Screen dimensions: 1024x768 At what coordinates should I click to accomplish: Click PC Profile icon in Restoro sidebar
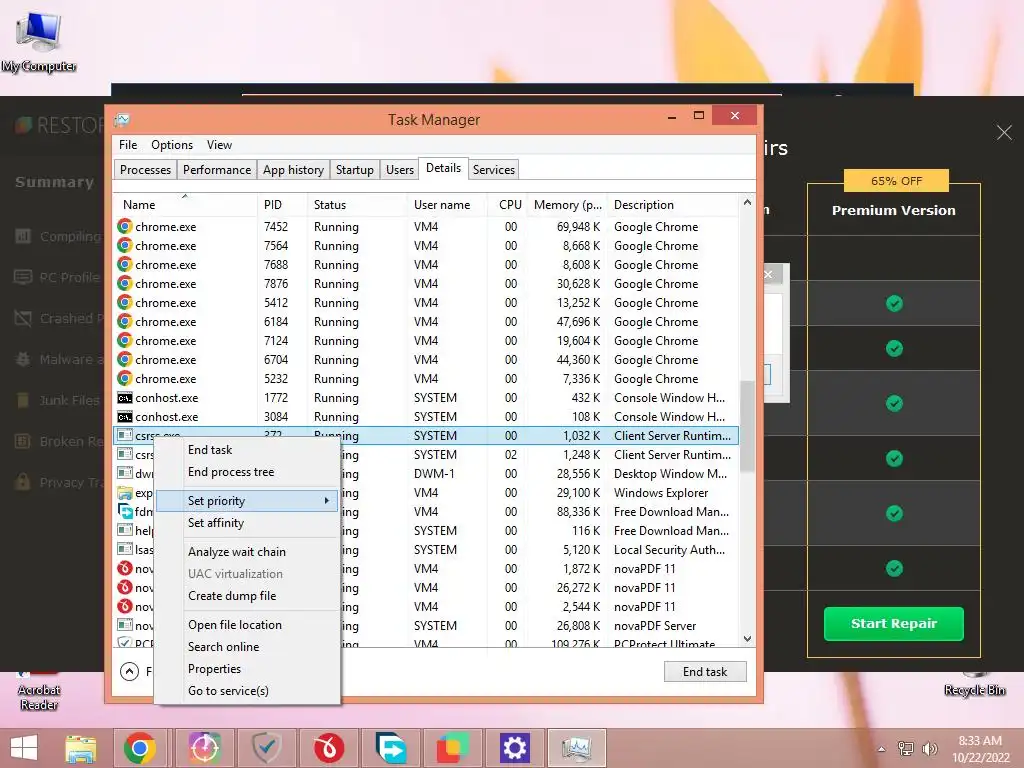[23, 277]
